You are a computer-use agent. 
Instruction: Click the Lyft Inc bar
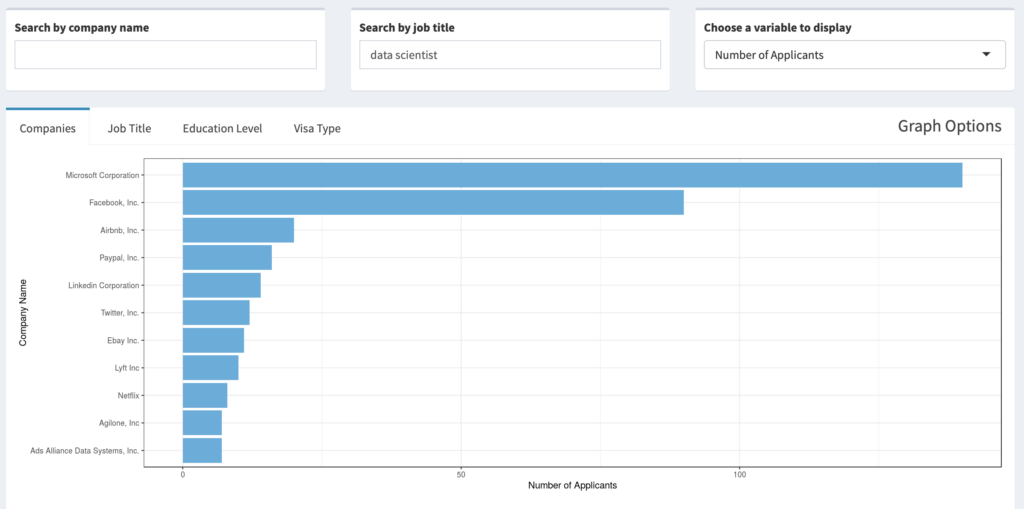point(210,368)
